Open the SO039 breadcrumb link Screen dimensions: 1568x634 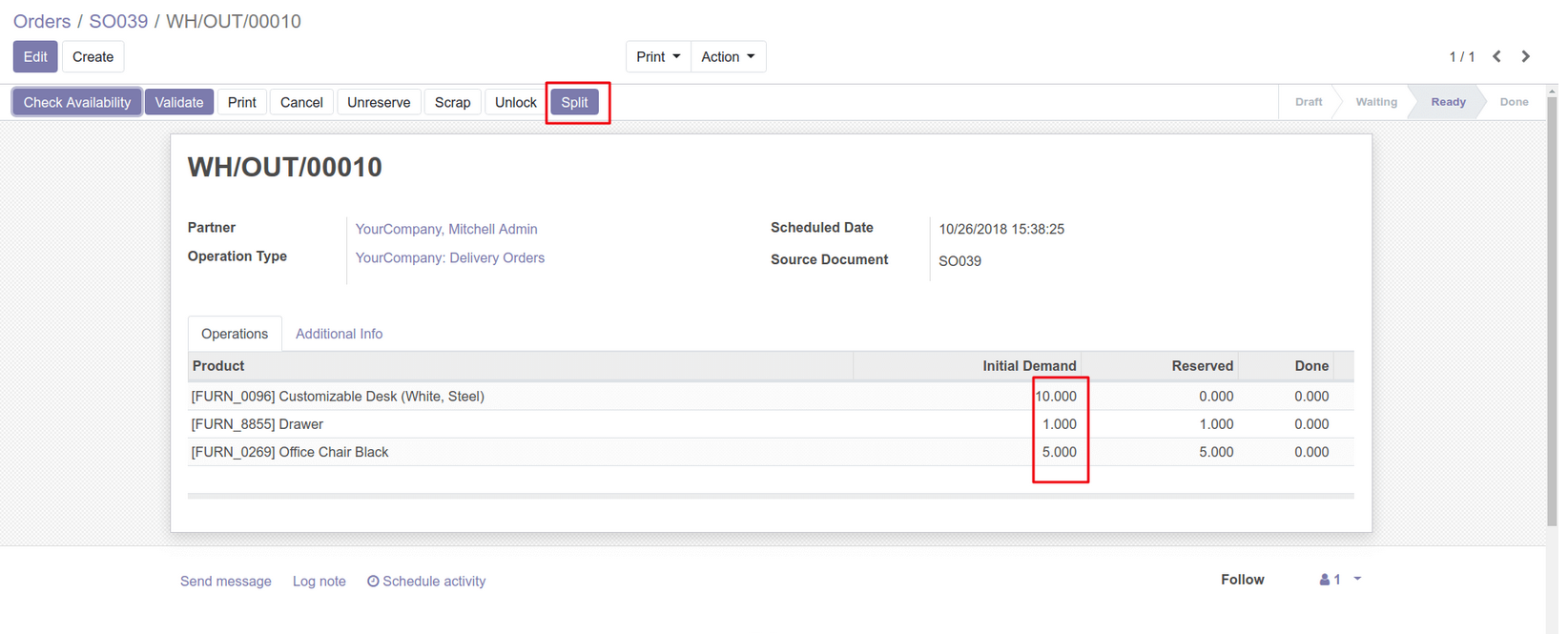(x=118, y=21)
